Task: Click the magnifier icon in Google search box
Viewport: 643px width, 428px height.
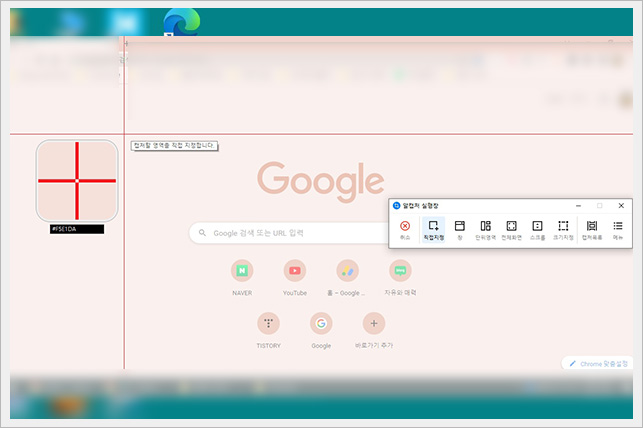Action: [202, 233]
